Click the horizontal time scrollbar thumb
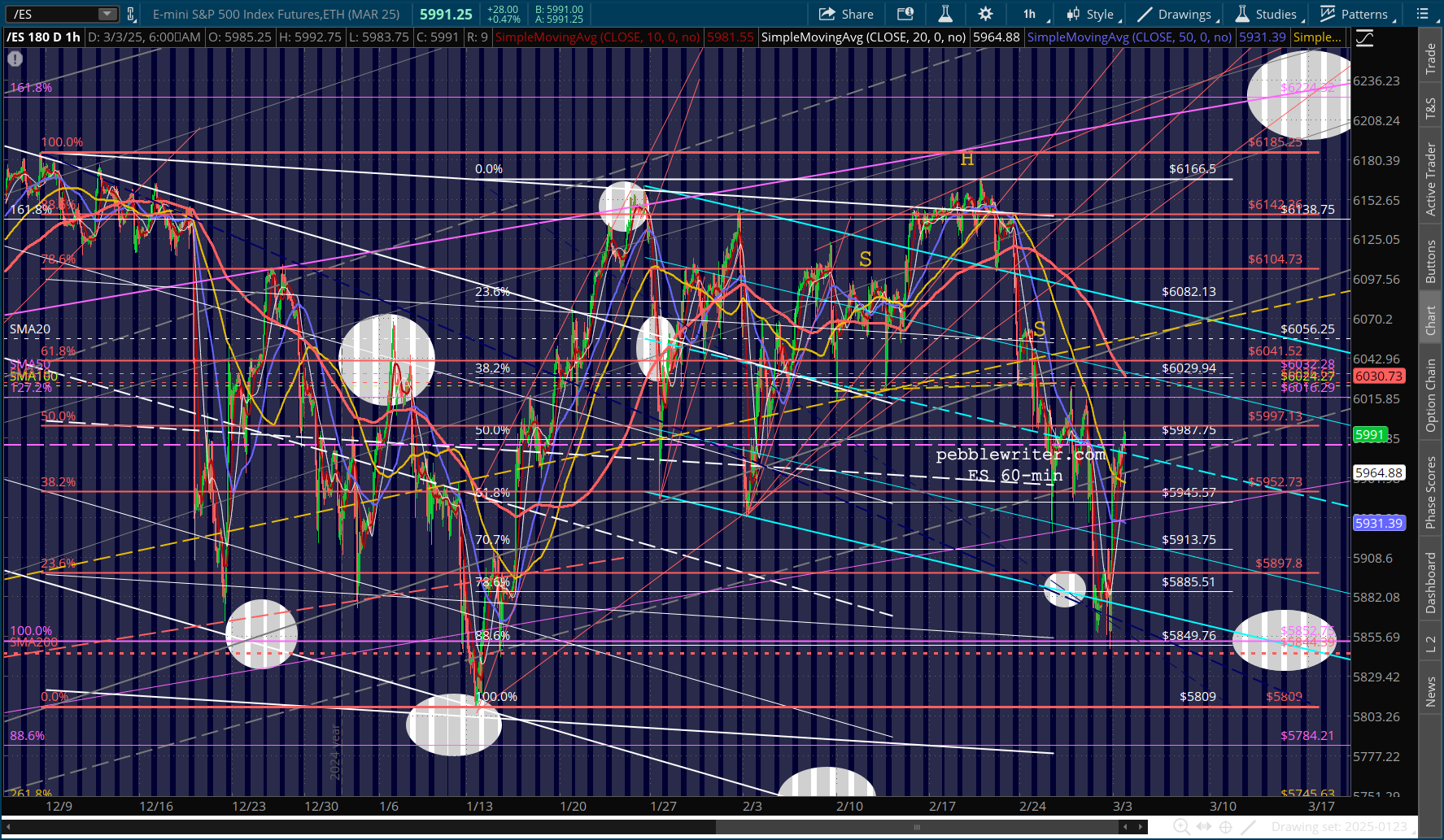The width and height of the screenshot is (1444, 840). point(917,827)
